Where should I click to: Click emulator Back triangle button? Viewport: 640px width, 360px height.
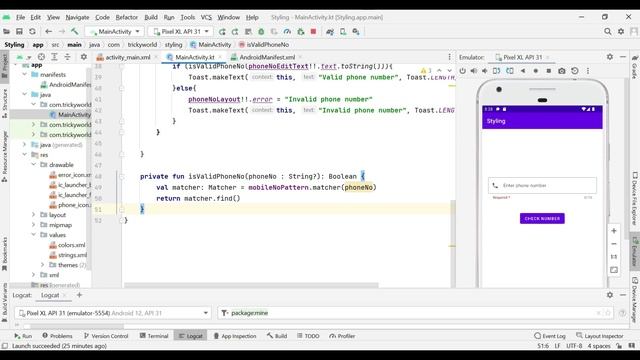pos(523,71)
